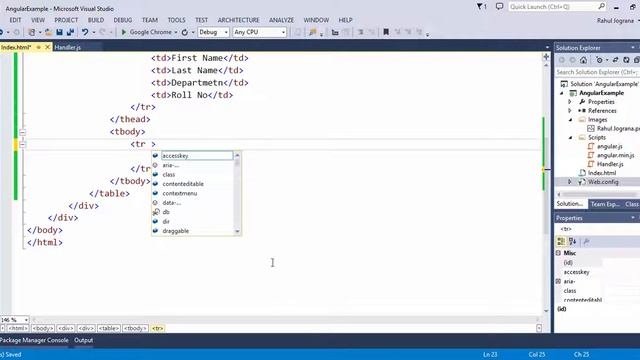Screen dimensions: 640x360
Task: Click Solution Explorer sync icon
Action: (x=615, y=60)
